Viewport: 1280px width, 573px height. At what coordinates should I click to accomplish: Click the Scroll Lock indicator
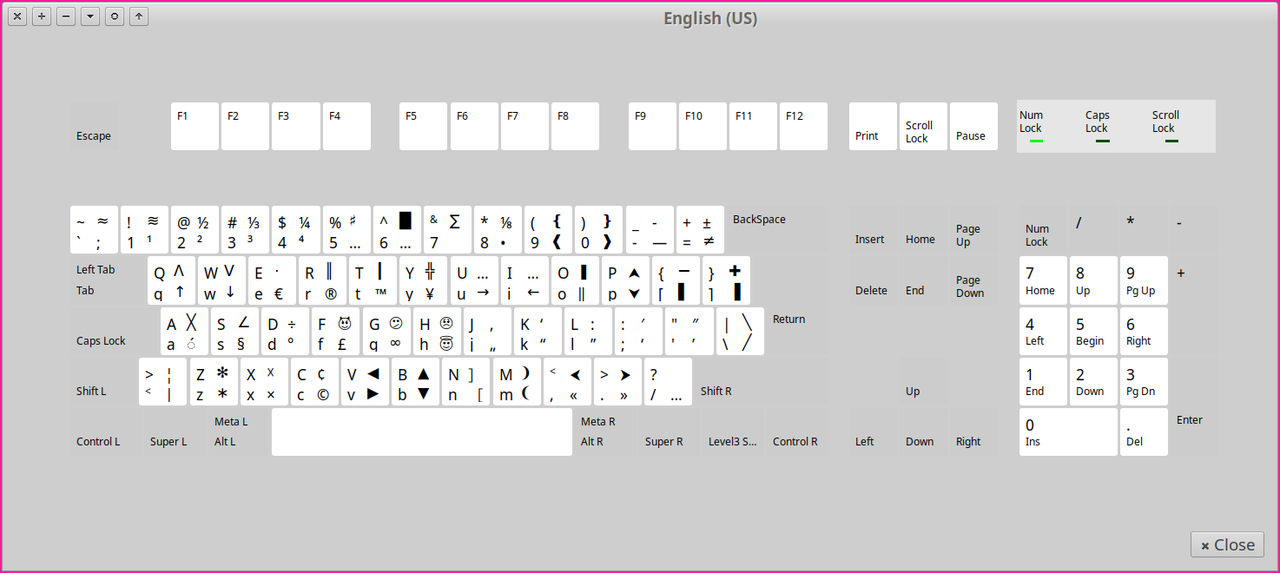[1166, 126]
